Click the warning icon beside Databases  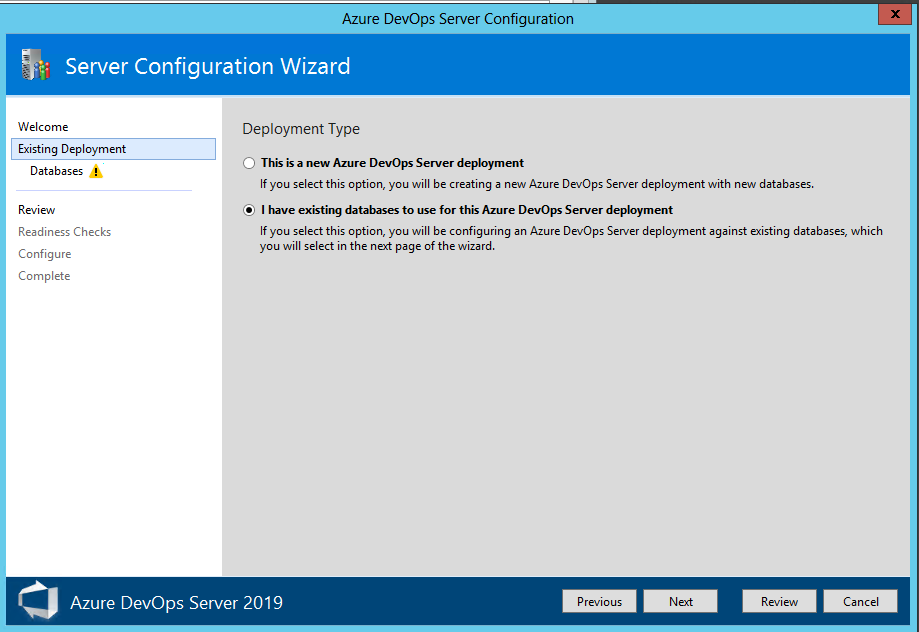96,170
